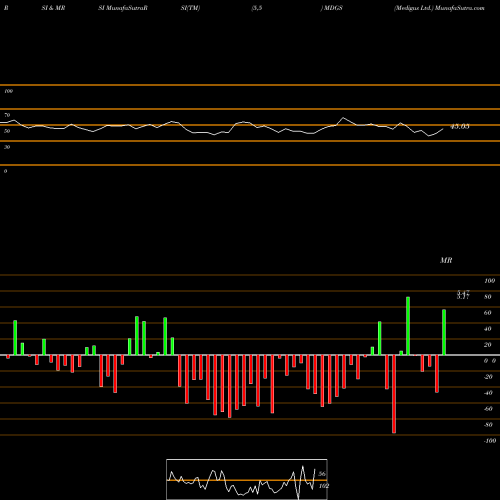
Task: Click the "SI & MR" header label
Action: click(x=53, y=8)
